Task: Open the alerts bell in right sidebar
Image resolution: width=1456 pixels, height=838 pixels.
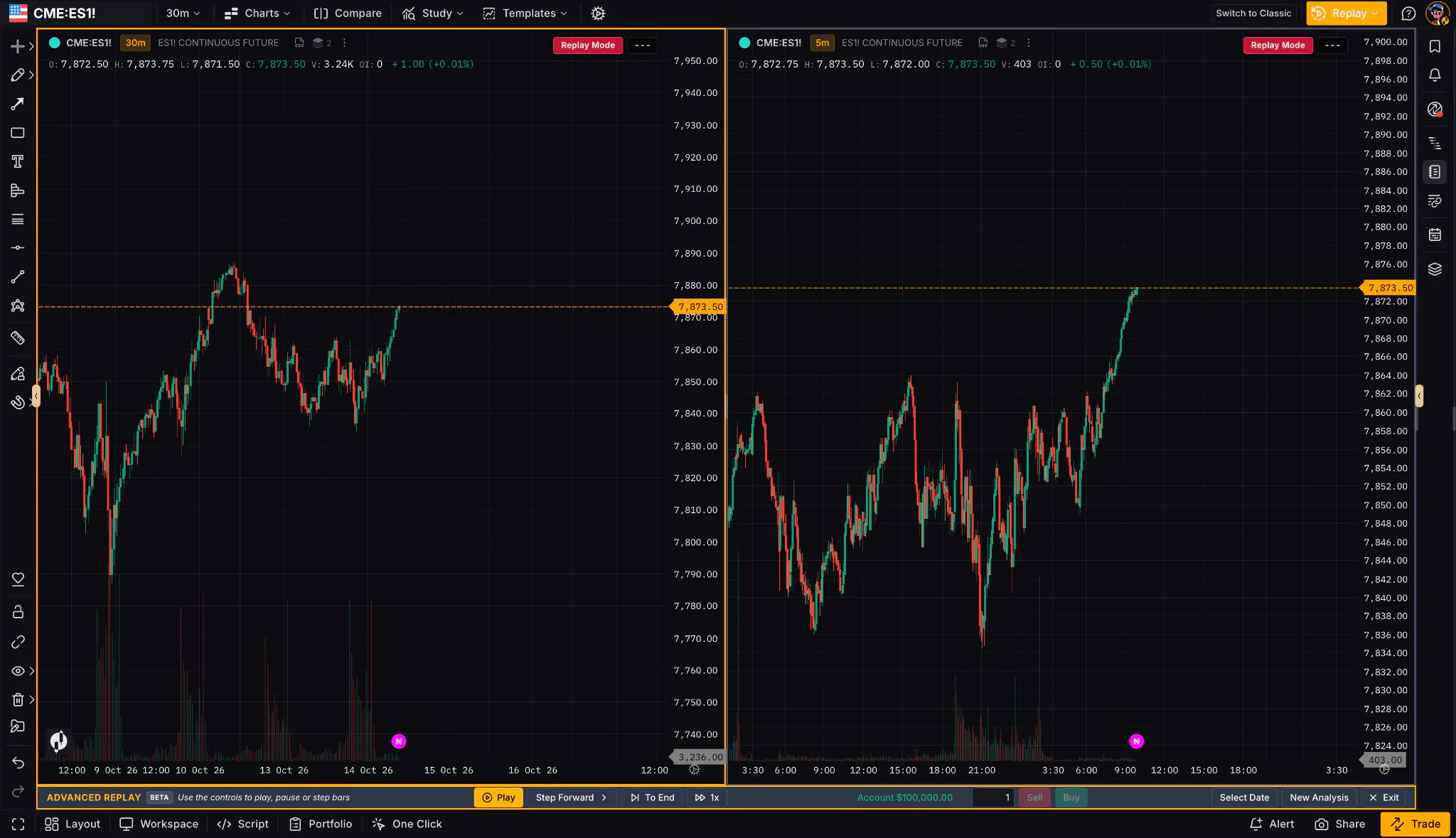Action: click(1435, 75)
